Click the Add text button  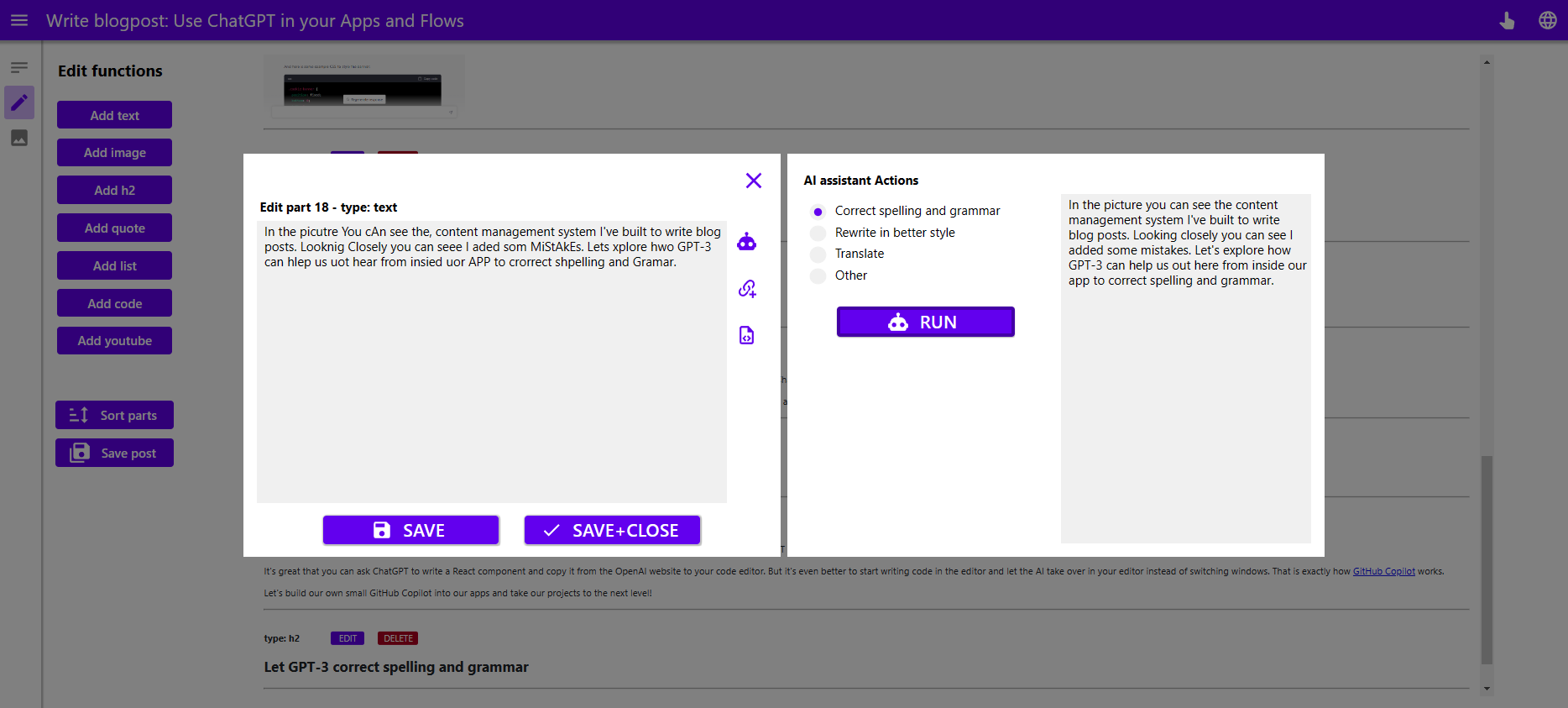click(115, 115)
